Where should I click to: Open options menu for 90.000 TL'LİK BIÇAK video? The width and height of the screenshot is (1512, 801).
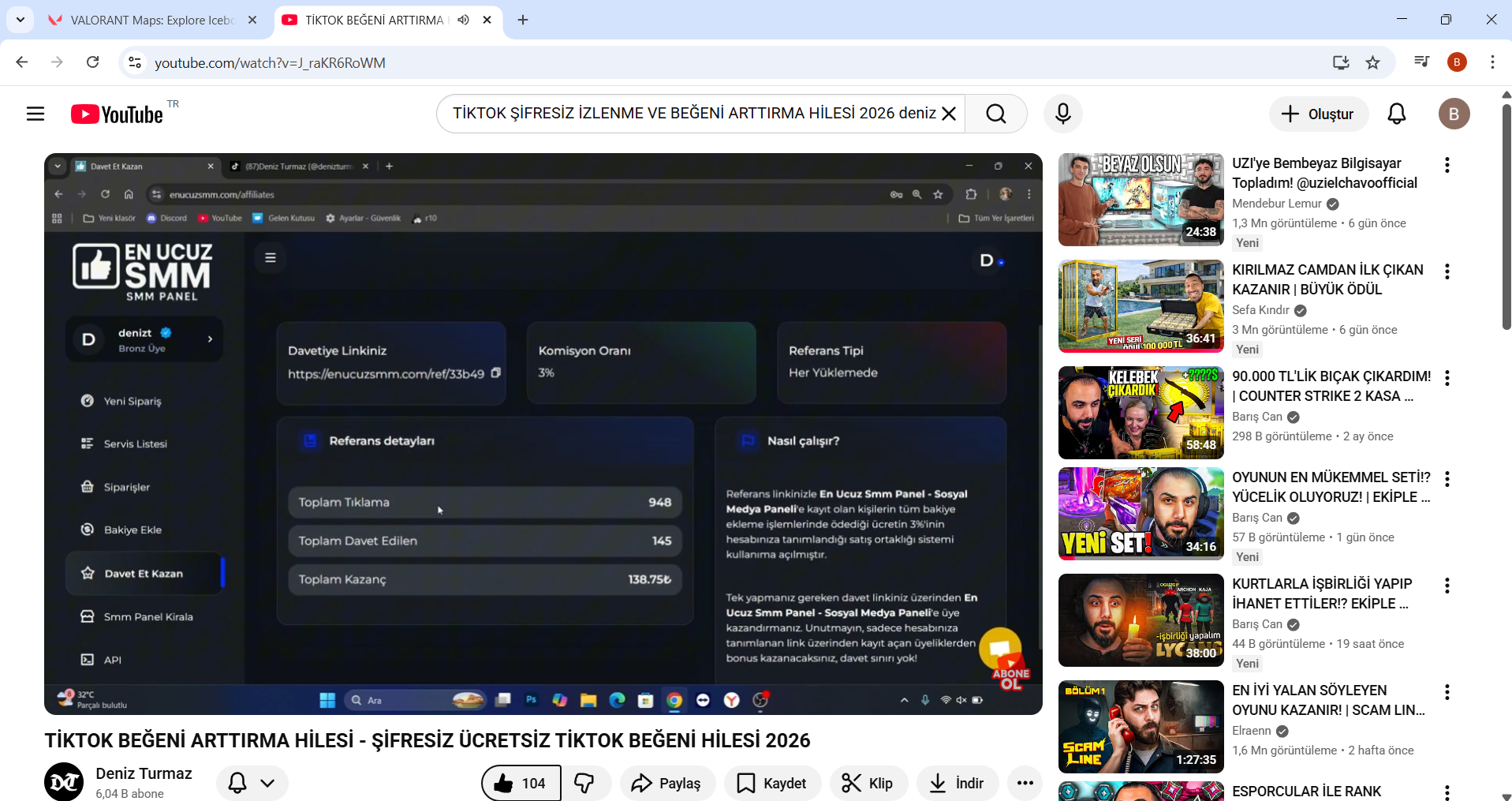[x=1447, y=378]
